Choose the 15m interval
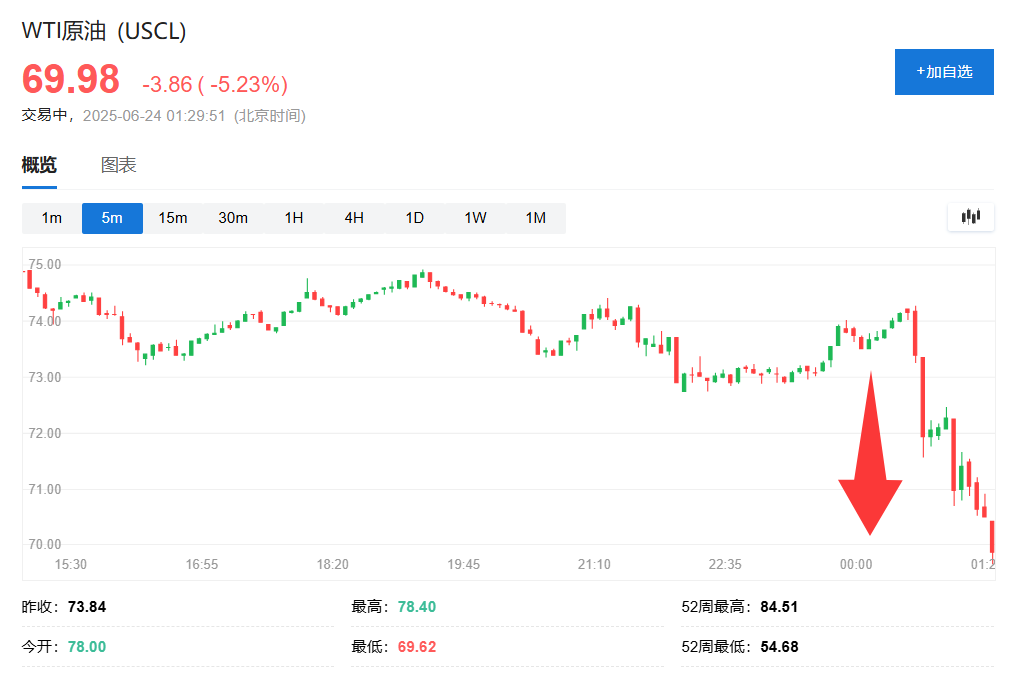Screen dimensions: 1015x693 (x=173, y=218)
